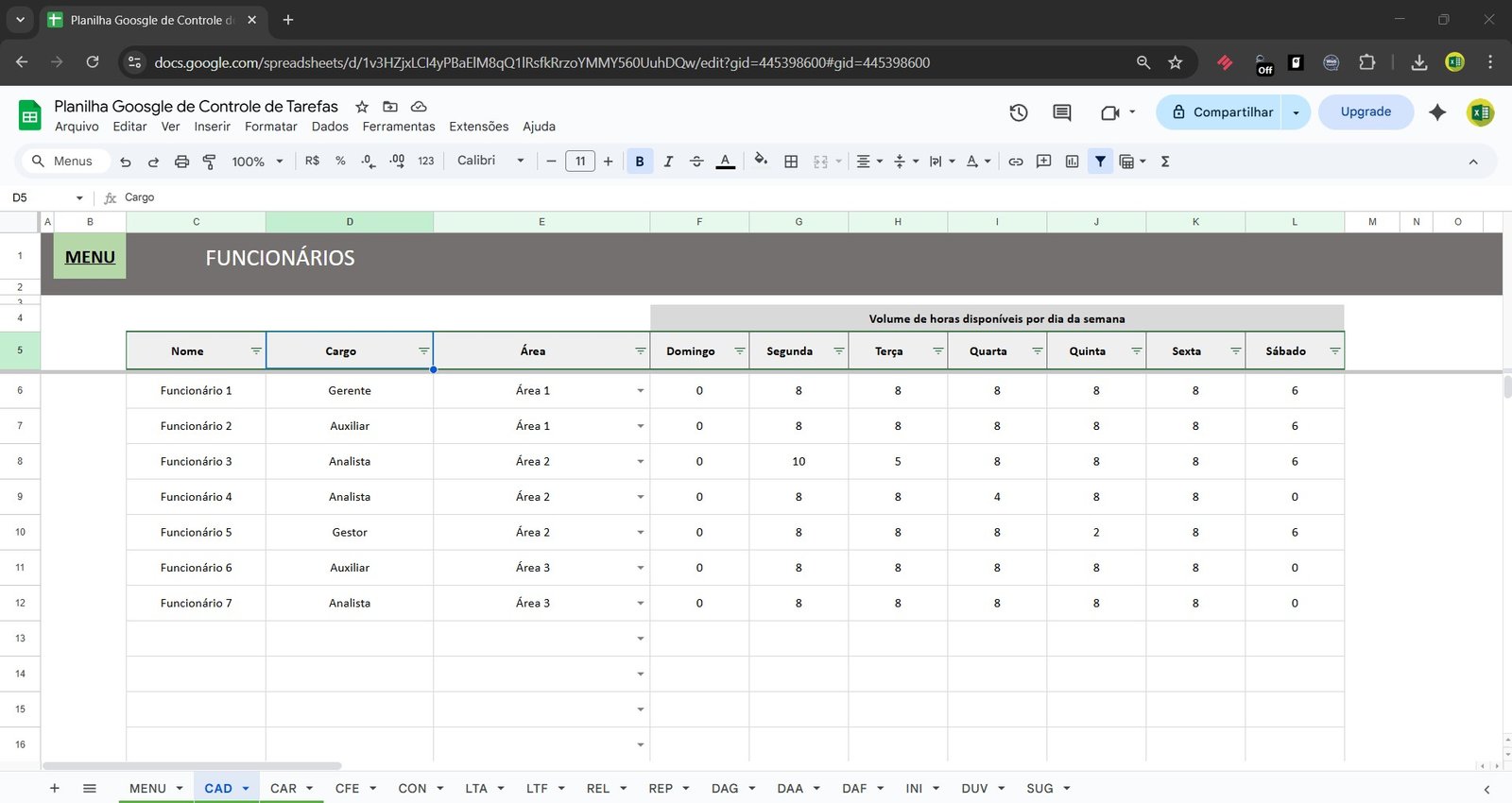
Task: Select the Paint format tool
Action: tap(210, 162)
